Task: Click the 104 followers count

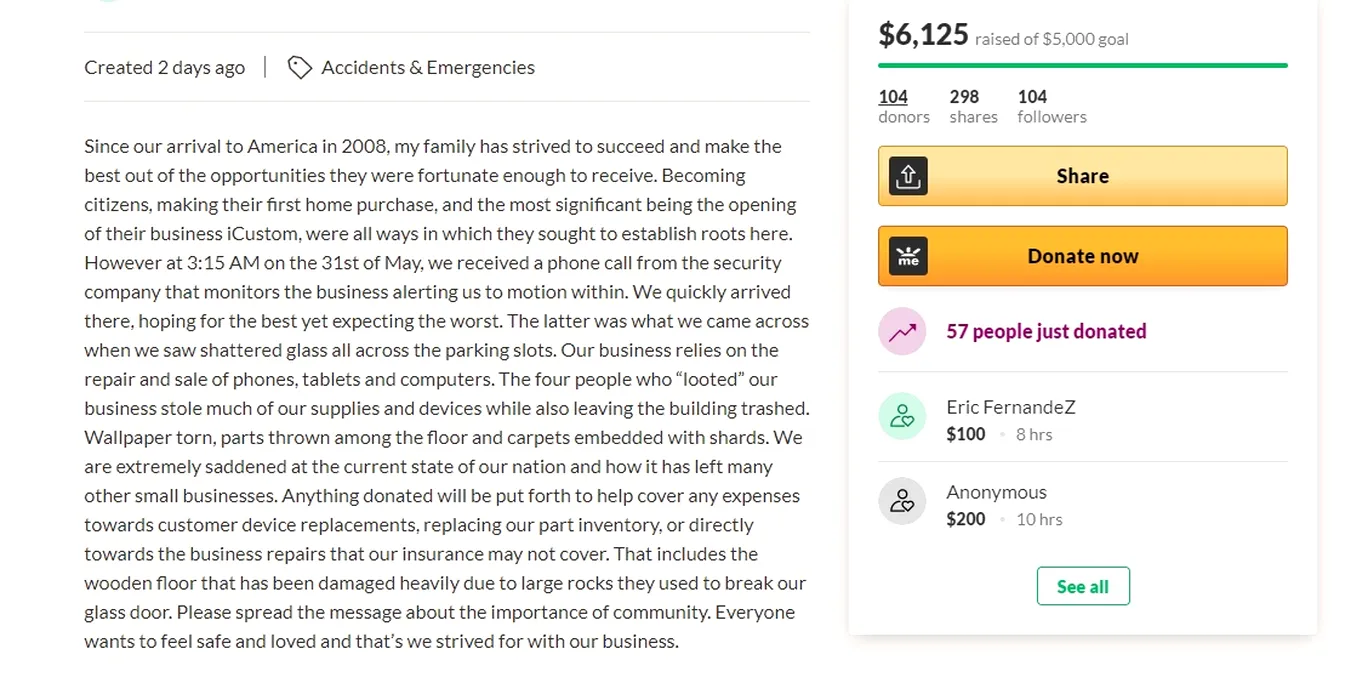Action: tap(1032, 97)
